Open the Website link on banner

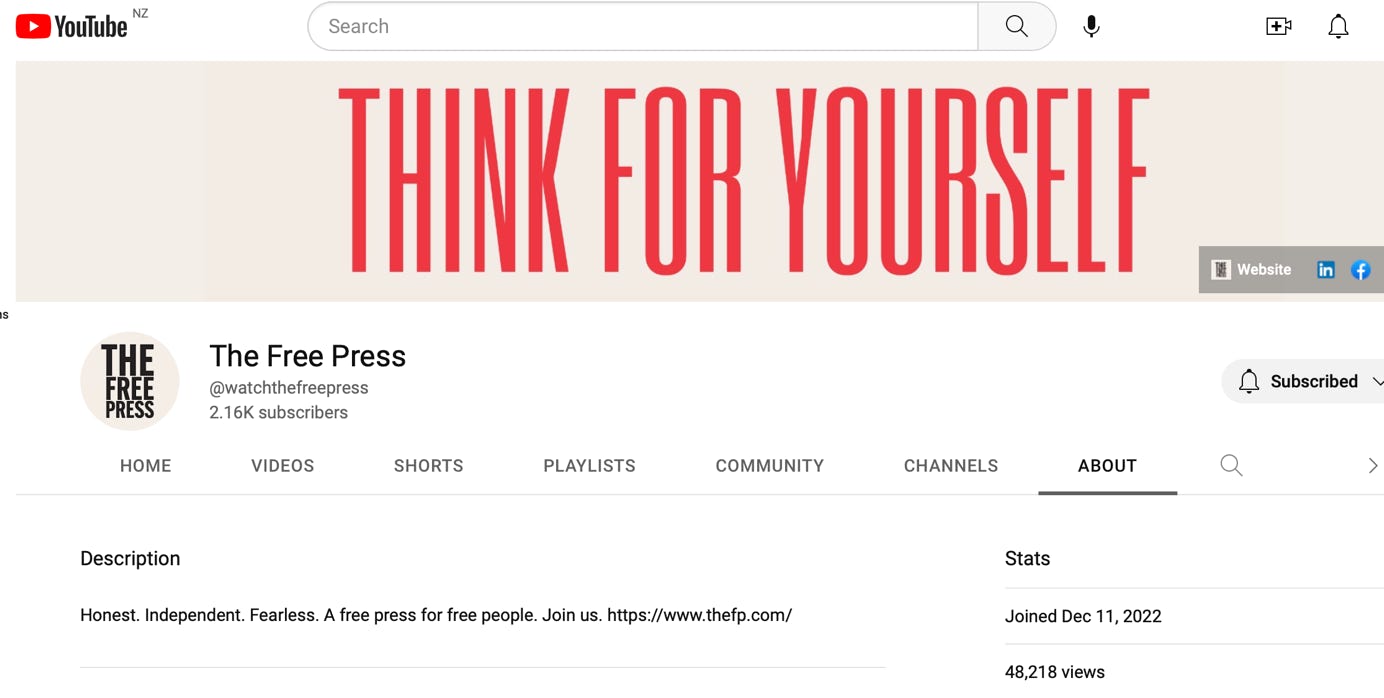point(1252,270)
